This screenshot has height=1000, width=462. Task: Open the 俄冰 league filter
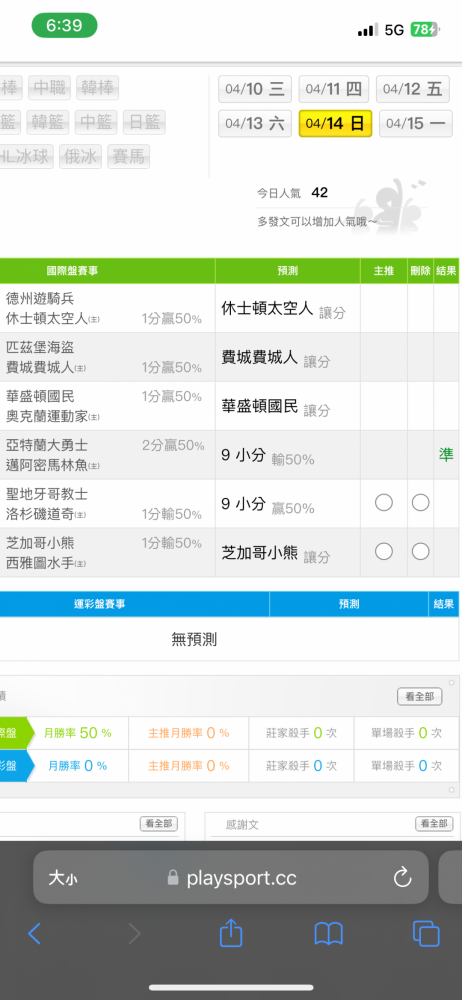[x=80, y=156]
